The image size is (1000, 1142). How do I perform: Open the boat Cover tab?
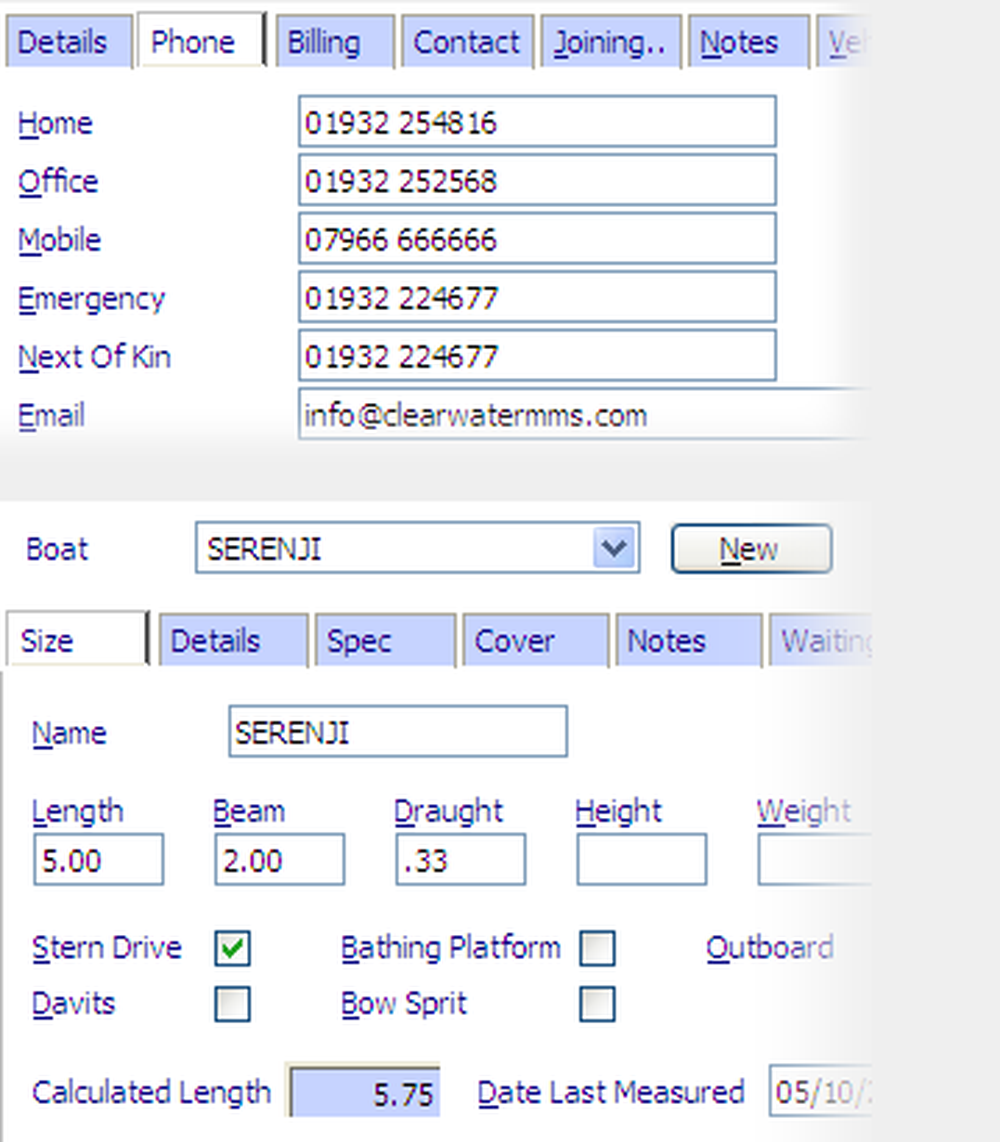click(x=533, y=641)
